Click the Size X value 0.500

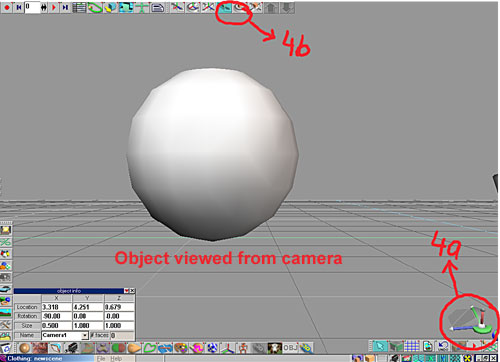click(56, 325)
